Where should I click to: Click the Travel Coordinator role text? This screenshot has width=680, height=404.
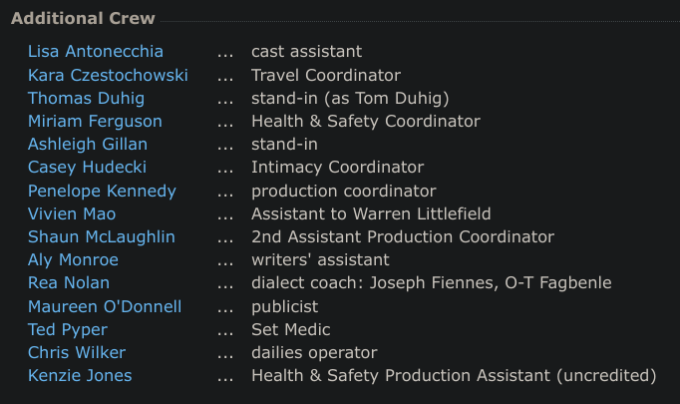pyautogui.click(x=326, y=75)
